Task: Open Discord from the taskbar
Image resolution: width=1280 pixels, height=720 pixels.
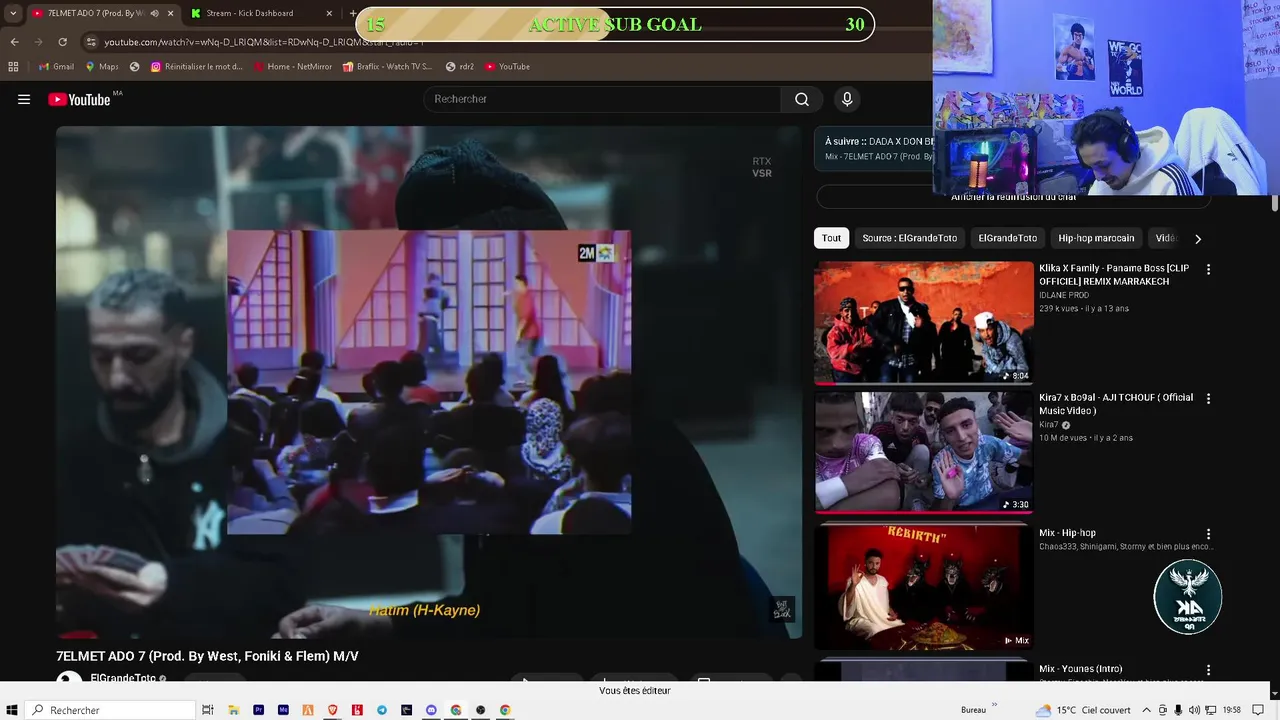Action: pos(431,710)
